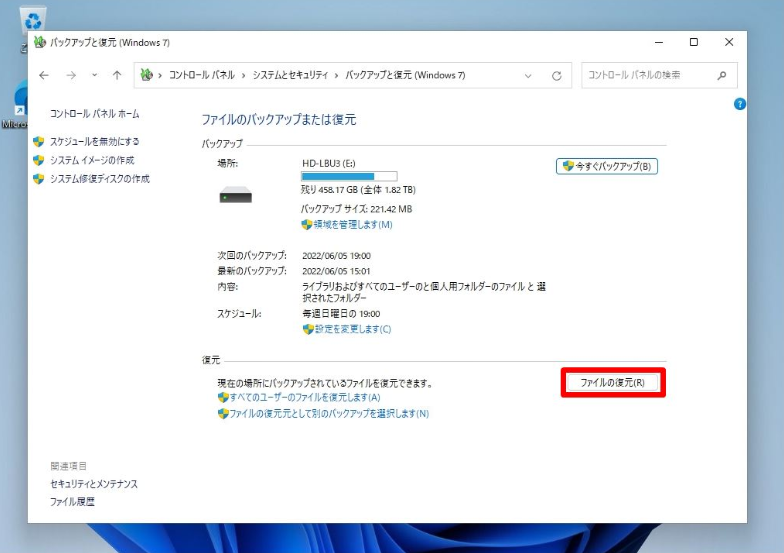Click バックアップ サイズ: 221.42 MB text
The width and height of the screenshot is (784, 553).
click(356, 209)
